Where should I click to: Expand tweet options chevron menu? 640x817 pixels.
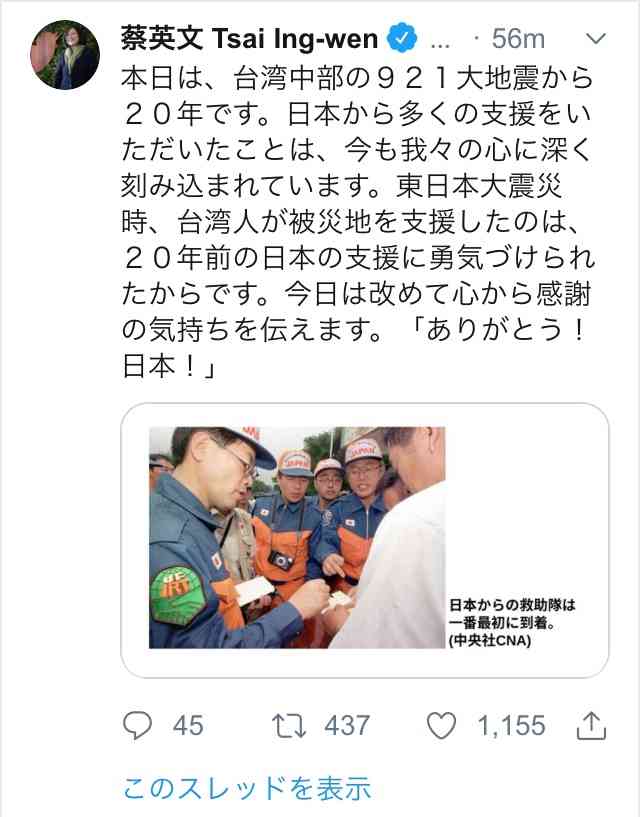[596, 38]
